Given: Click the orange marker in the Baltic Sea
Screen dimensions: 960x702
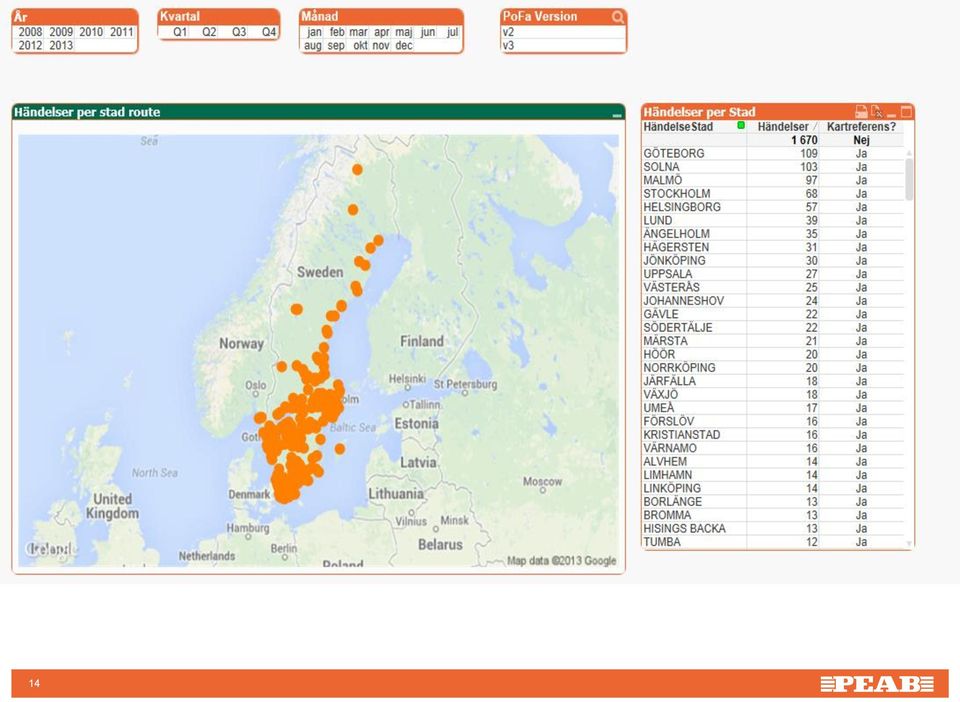Looking at the screenshot, I should coord(340,449).
